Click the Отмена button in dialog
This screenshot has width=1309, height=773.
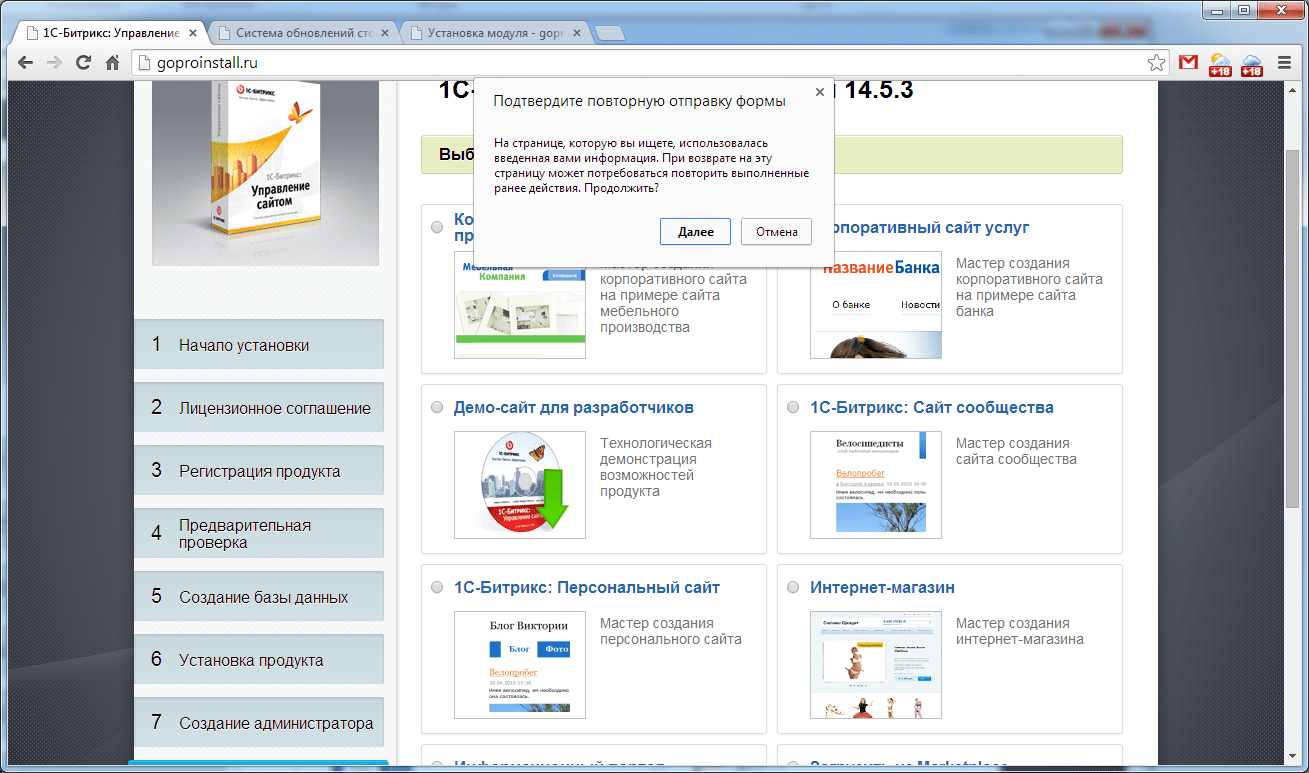pyautogui.click(x=776, y=231)
